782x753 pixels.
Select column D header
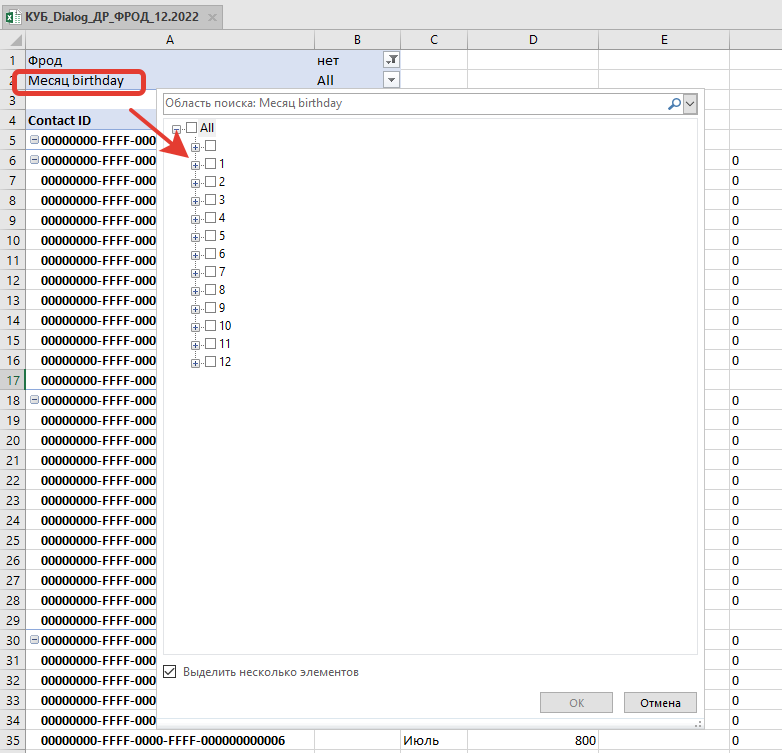pyautogui.click(x=533, y=39)
